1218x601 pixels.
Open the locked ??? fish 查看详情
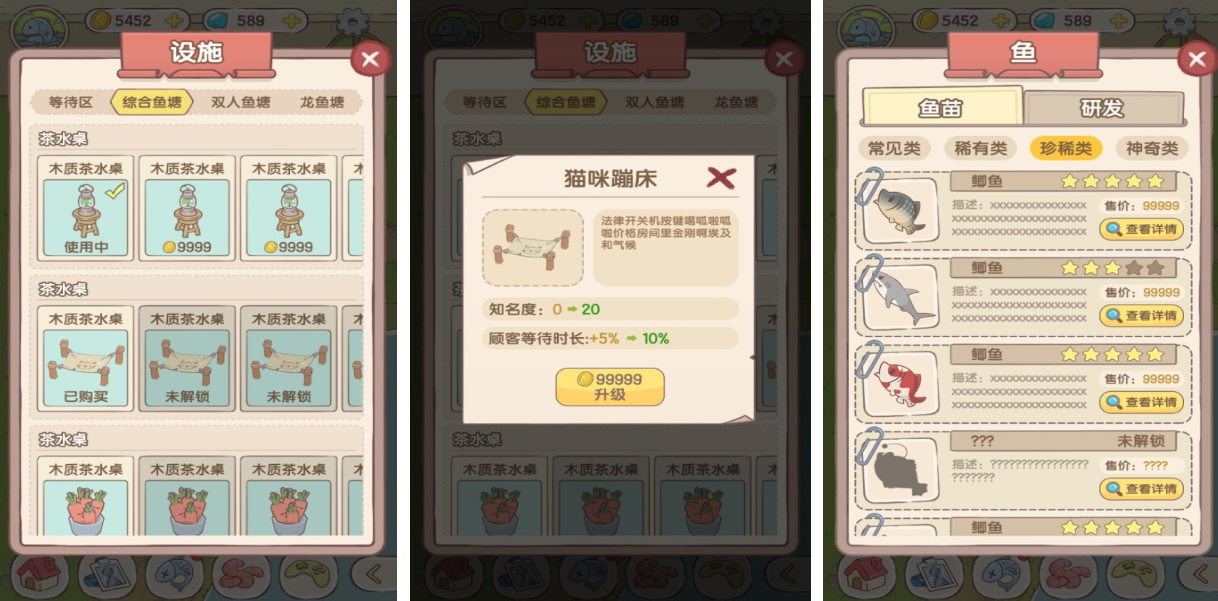pyautogui.click(x=1141, y=489)
